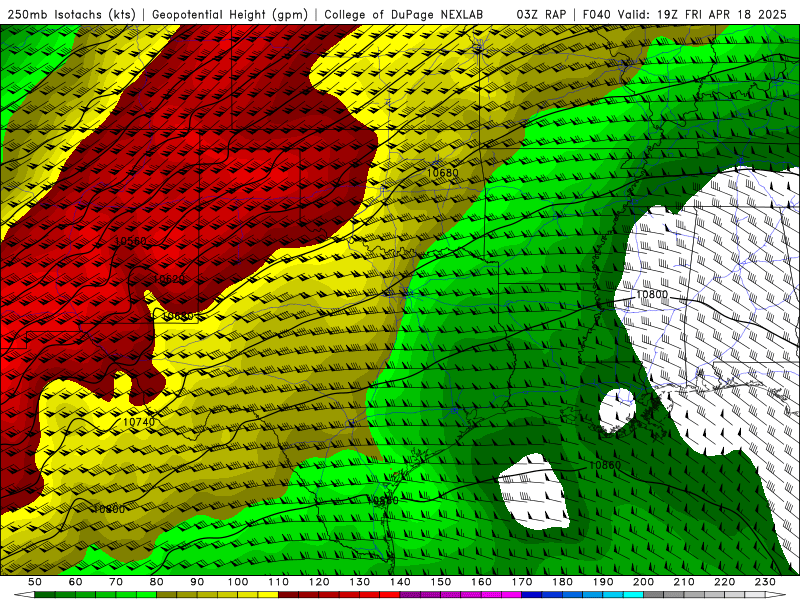Click the 10800 contour label in the yellow area
The height and width of the screenshot is (600, 800).
tap(109, 509)
